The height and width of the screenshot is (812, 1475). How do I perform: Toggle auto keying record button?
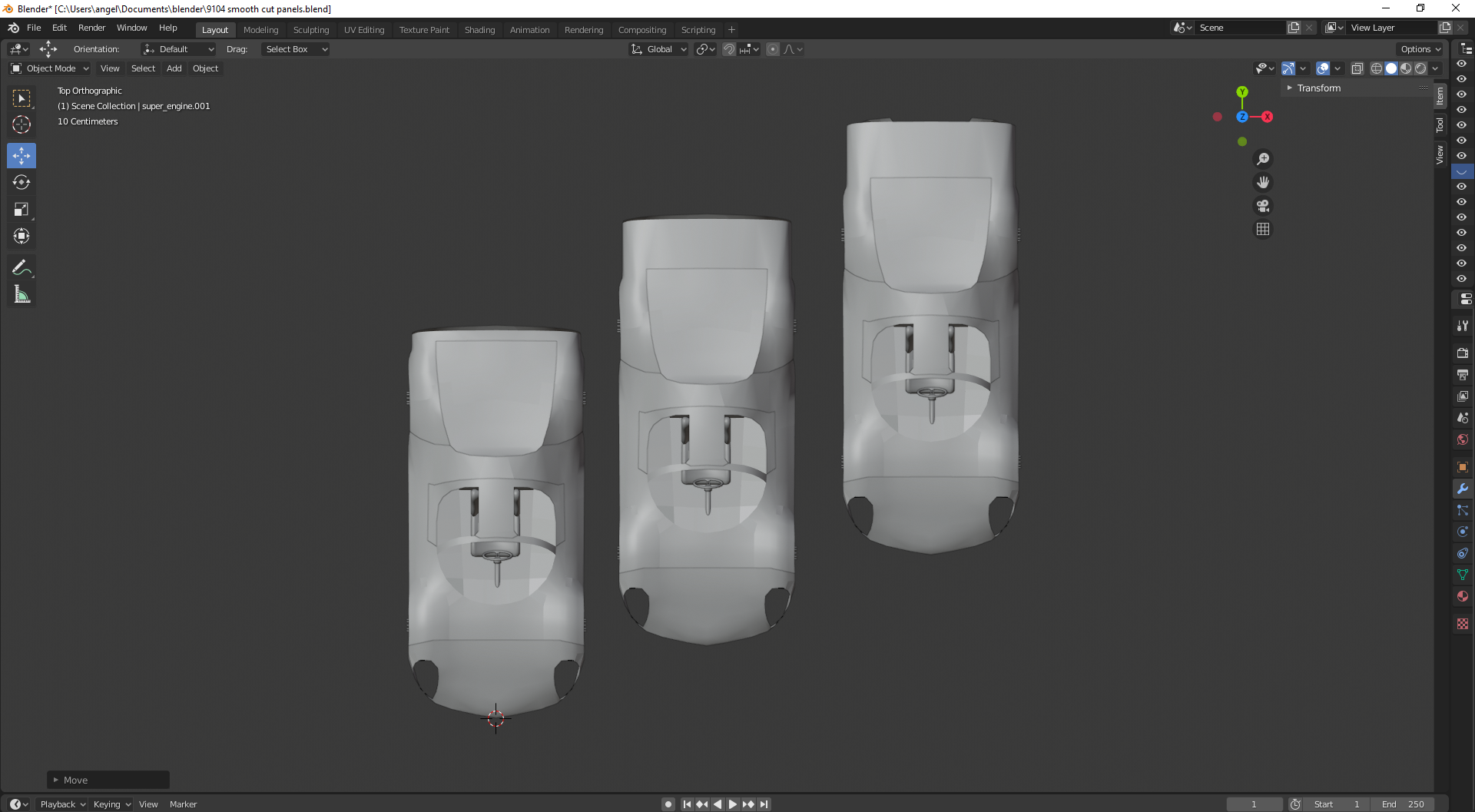click(x=668, y=804)
